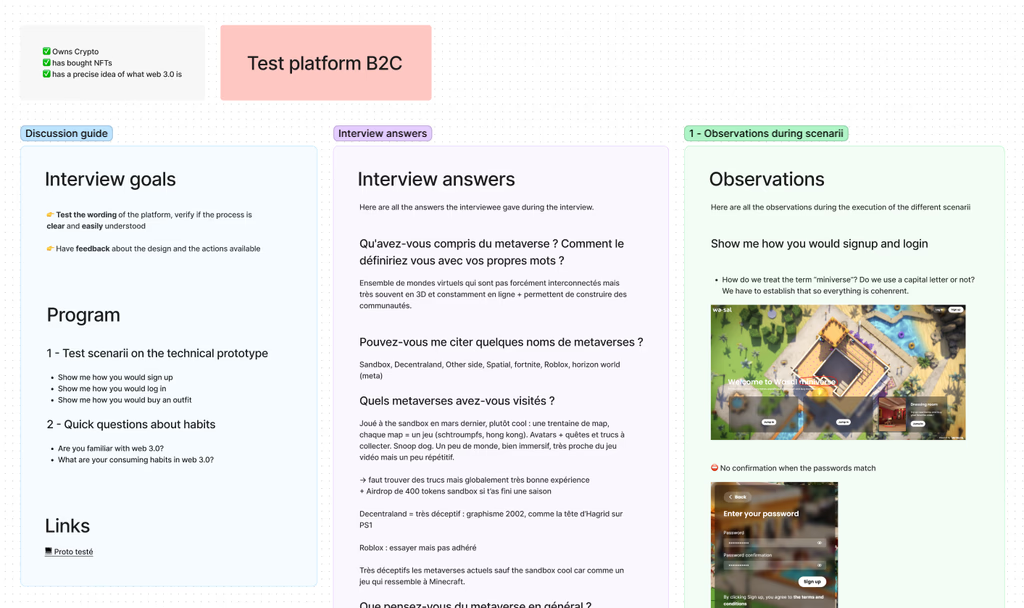
Task: Click the wa-sal logo in miniverse screenshot
Action: (x=722, y=311)
